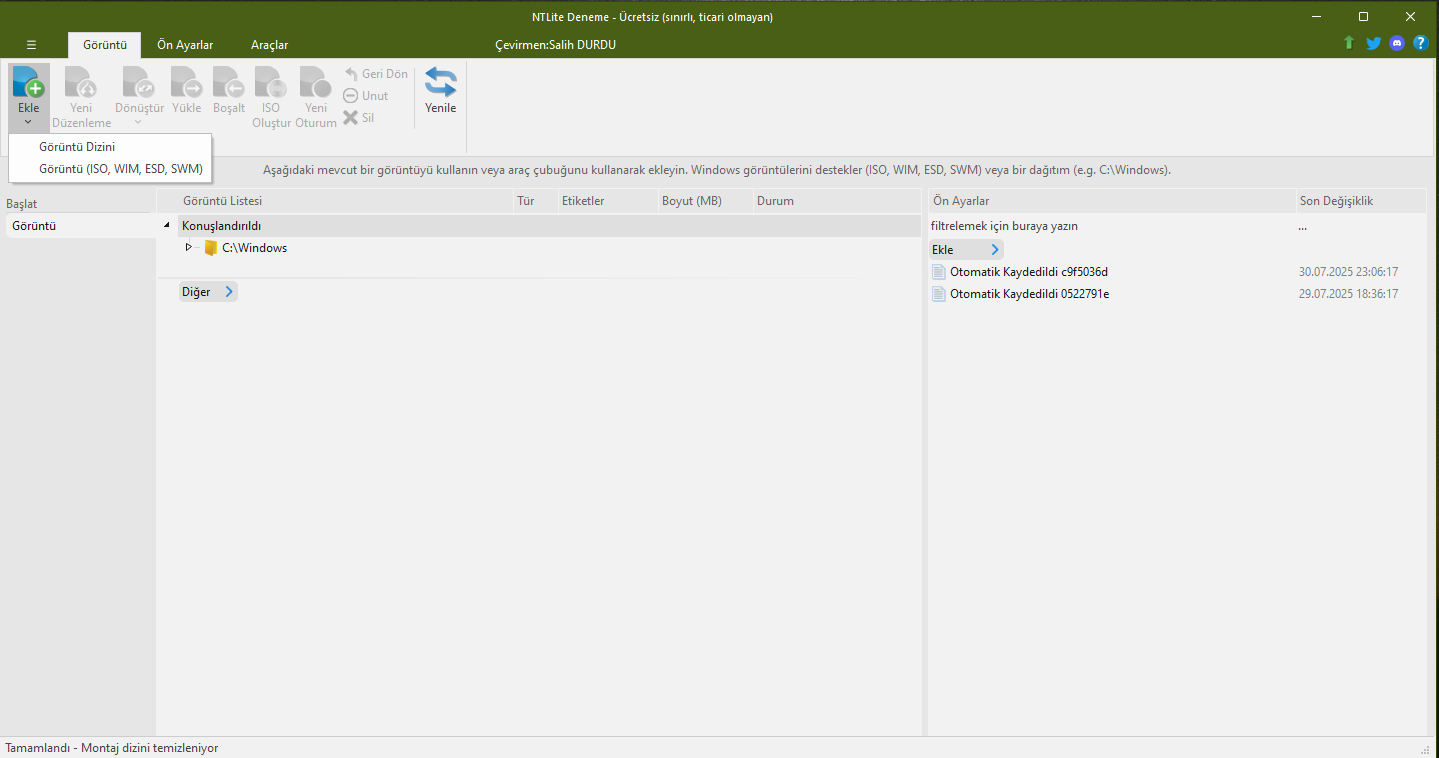Click the status bar Tamamlandı message
The width and height of the screenshot is (1439, 758).
point(111,748)
